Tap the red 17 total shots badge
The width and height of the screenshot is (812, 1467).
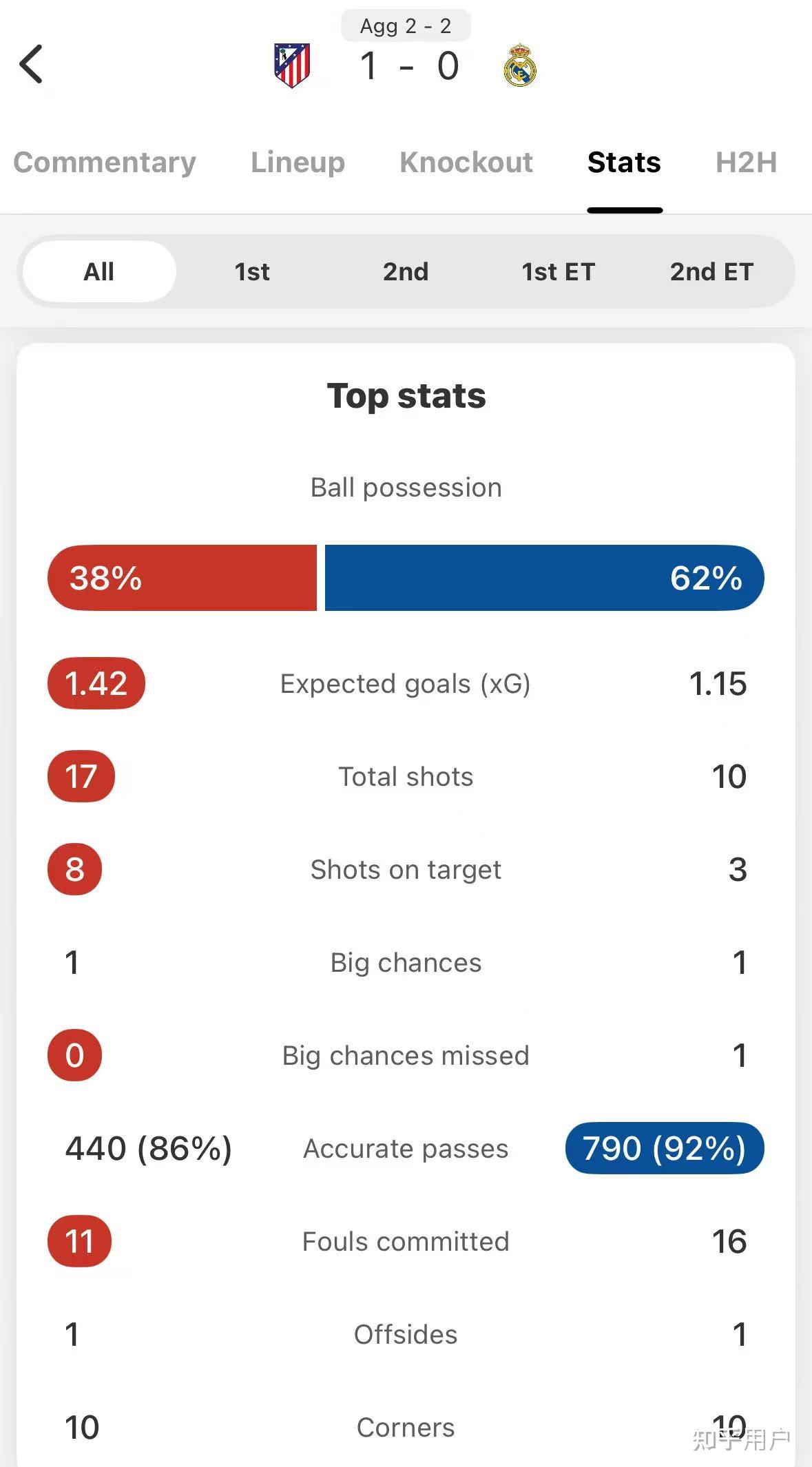coord(81,776)
